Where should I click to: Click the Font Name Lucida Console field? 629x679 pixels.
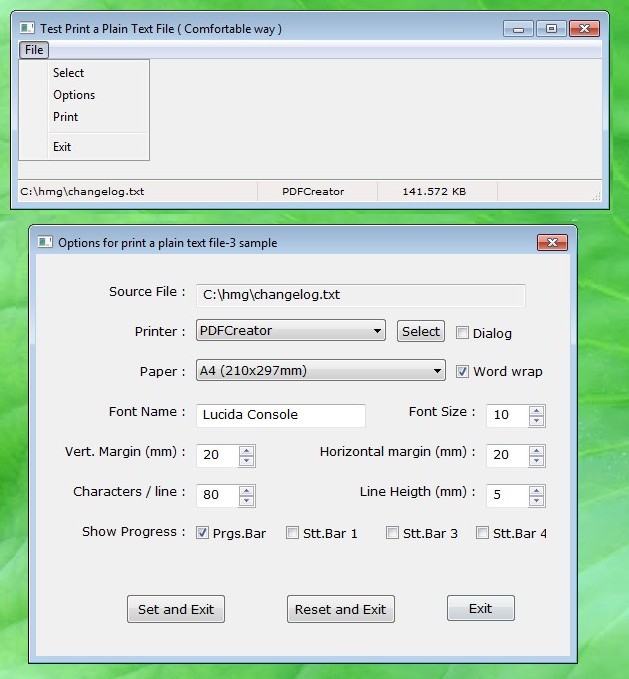pyautogui.click(x=281, y=415)
